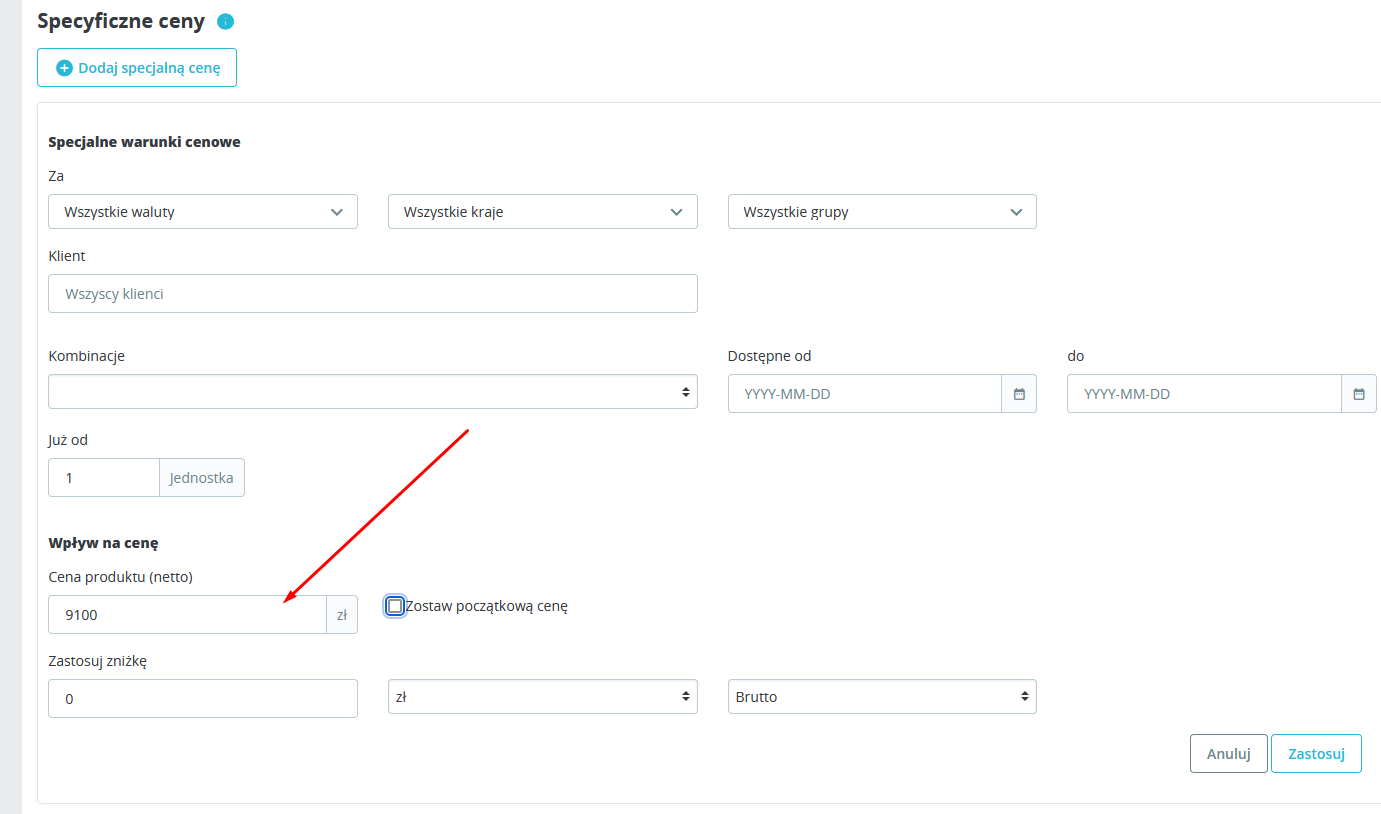Click the zł suffix beside product price
1381x814 pixels.
pos(342,615)
